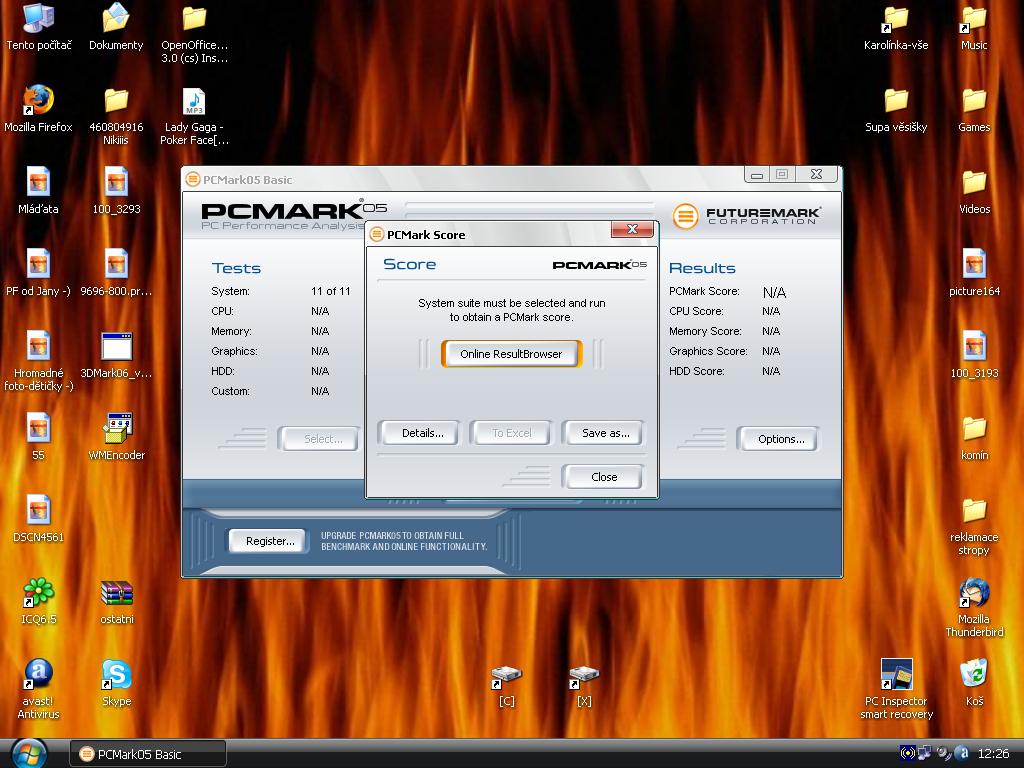Image resolution: width=1024 pixels, height=768 pixels.
Task: Launch PC Inspector smart recovery
Action: click(896, 689)
